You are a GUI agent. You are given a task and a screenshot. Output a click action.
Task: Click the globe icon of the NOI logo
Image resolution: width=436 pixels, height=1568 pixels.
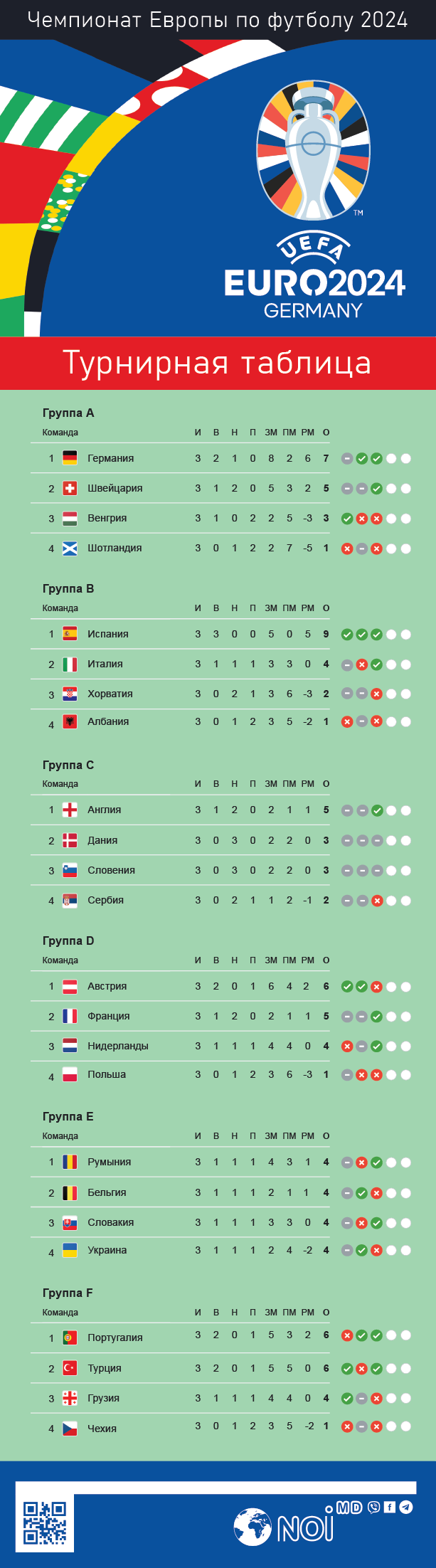(252, 1527)
